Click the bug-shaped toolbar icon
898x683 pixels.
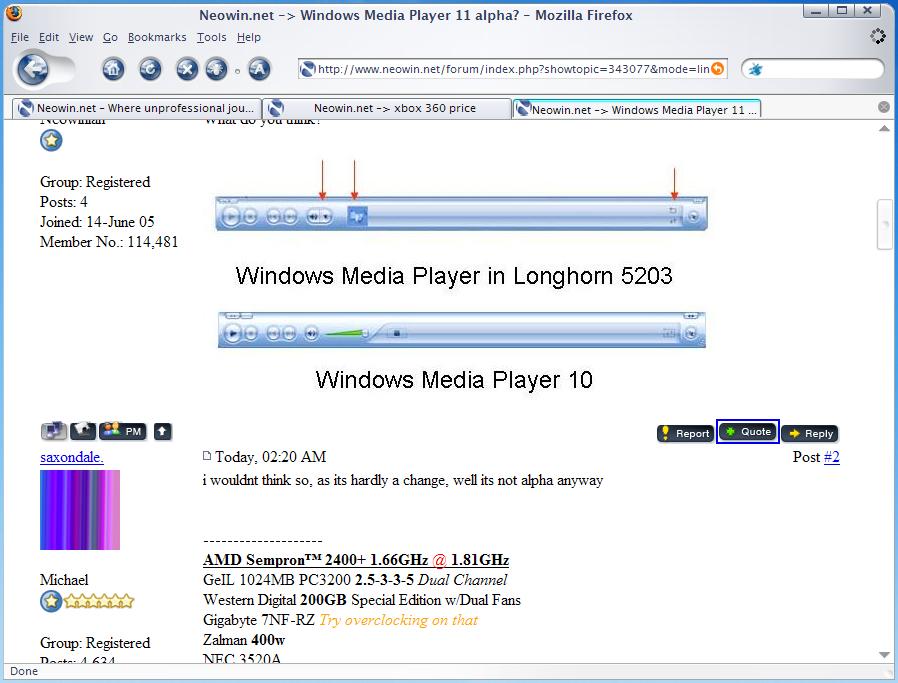[216, 70]
